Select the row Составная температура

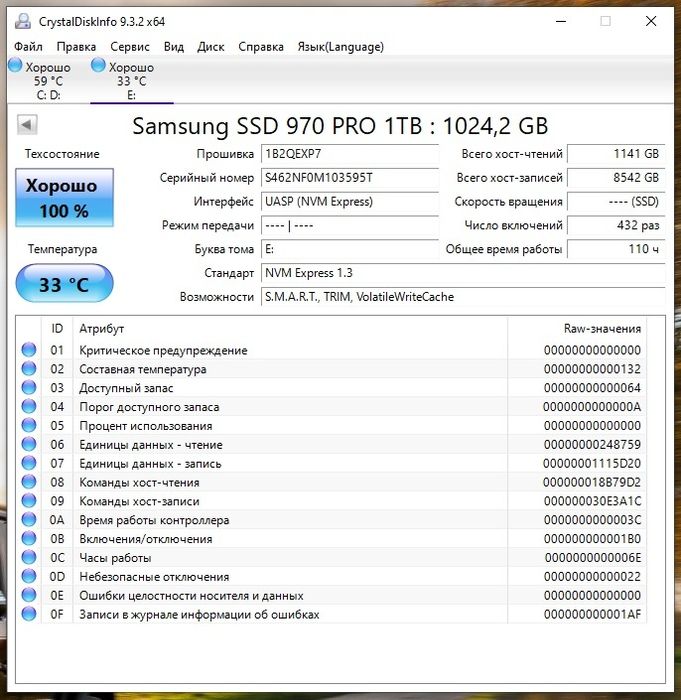click(x=331, y=369)
